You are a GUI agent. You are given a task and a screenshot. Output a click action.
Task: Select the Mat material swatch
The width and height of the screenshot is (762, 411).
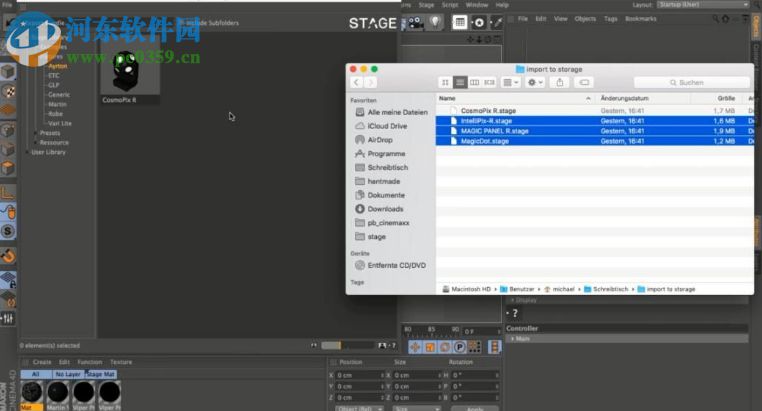coord(32,395)
